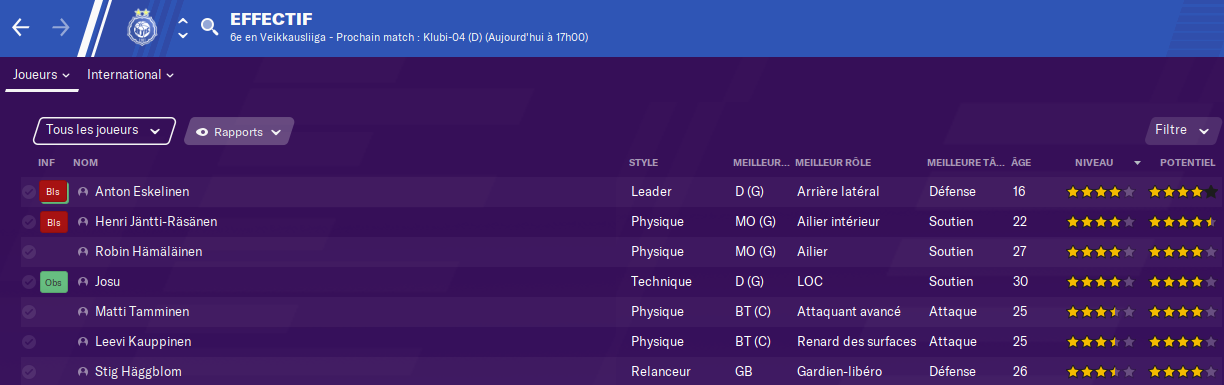The image size is (1224, 385).
Task: Toggle the selection check for Anton Eskelinen
Action: pyautogui.click(x=28, y=192)
